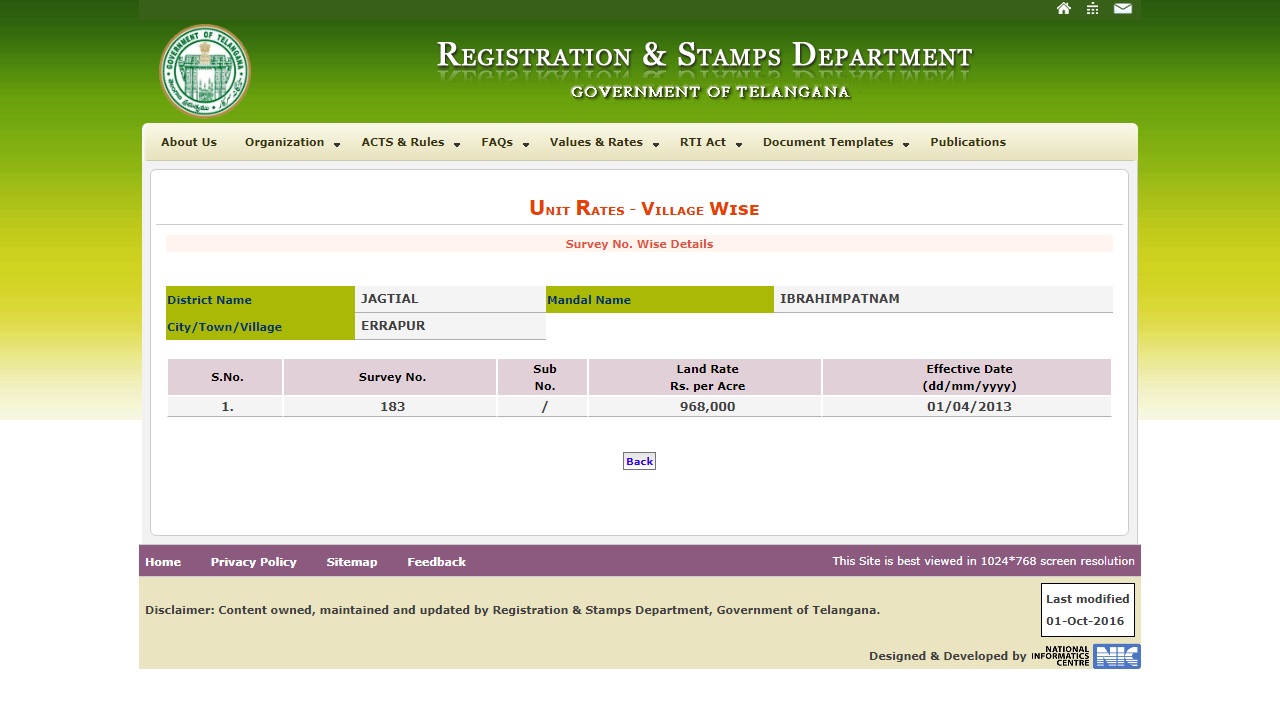Viewport: 1280px width, 720px height.
Task: Click survey number 183 in the table row
Action: (x=390, y=406)
